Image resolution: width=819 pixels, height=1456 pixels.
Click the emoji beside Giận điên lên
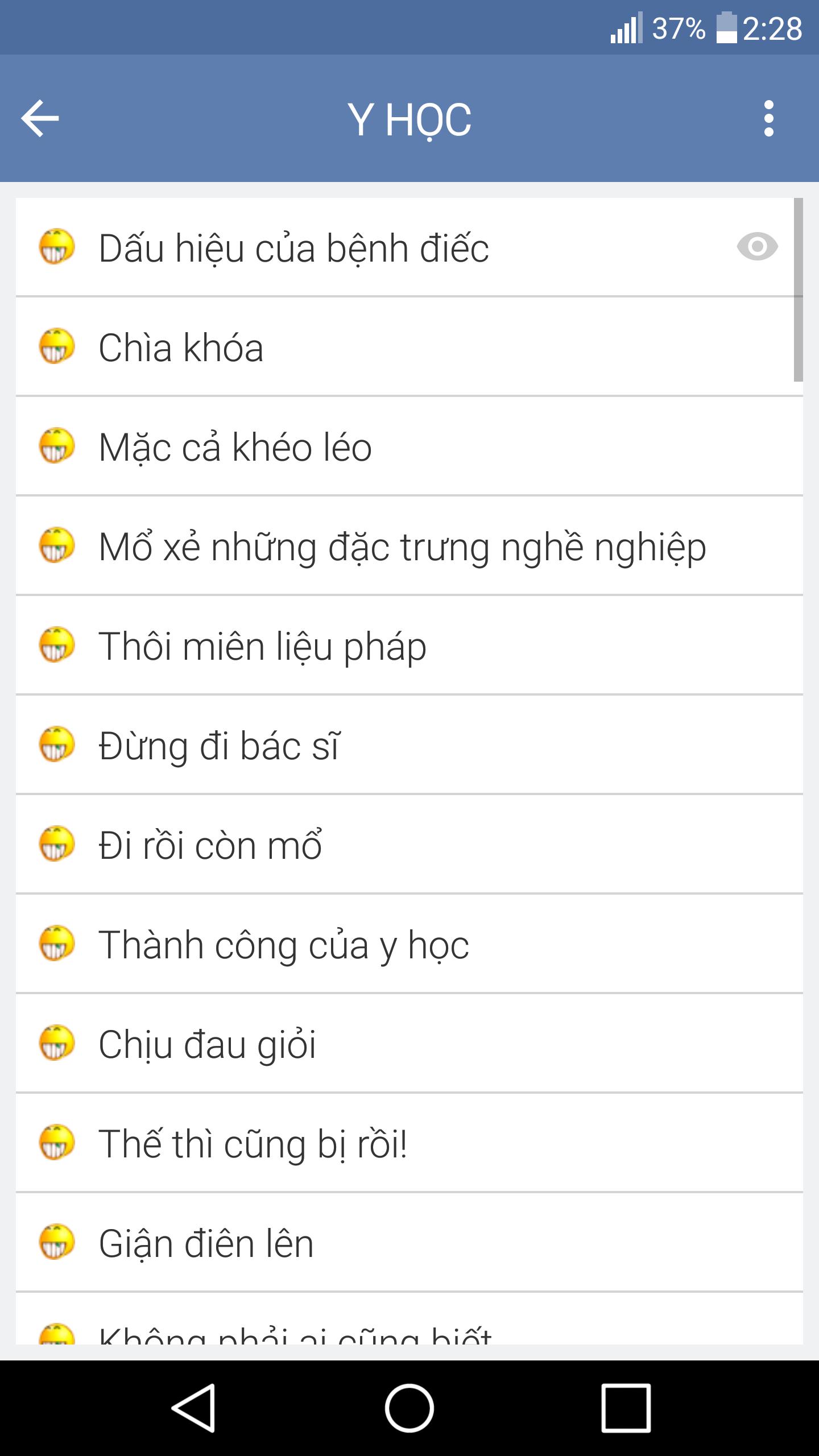(56, 1242)
